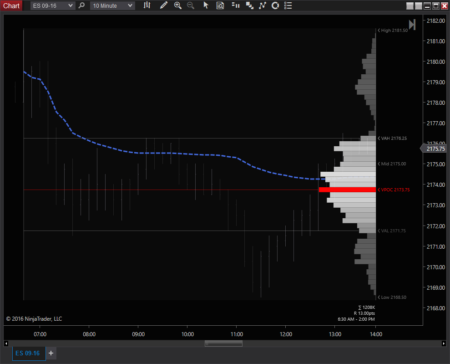Open the Drawing Tools pencil
450x364 pixels.
click(x=163, y=5)
